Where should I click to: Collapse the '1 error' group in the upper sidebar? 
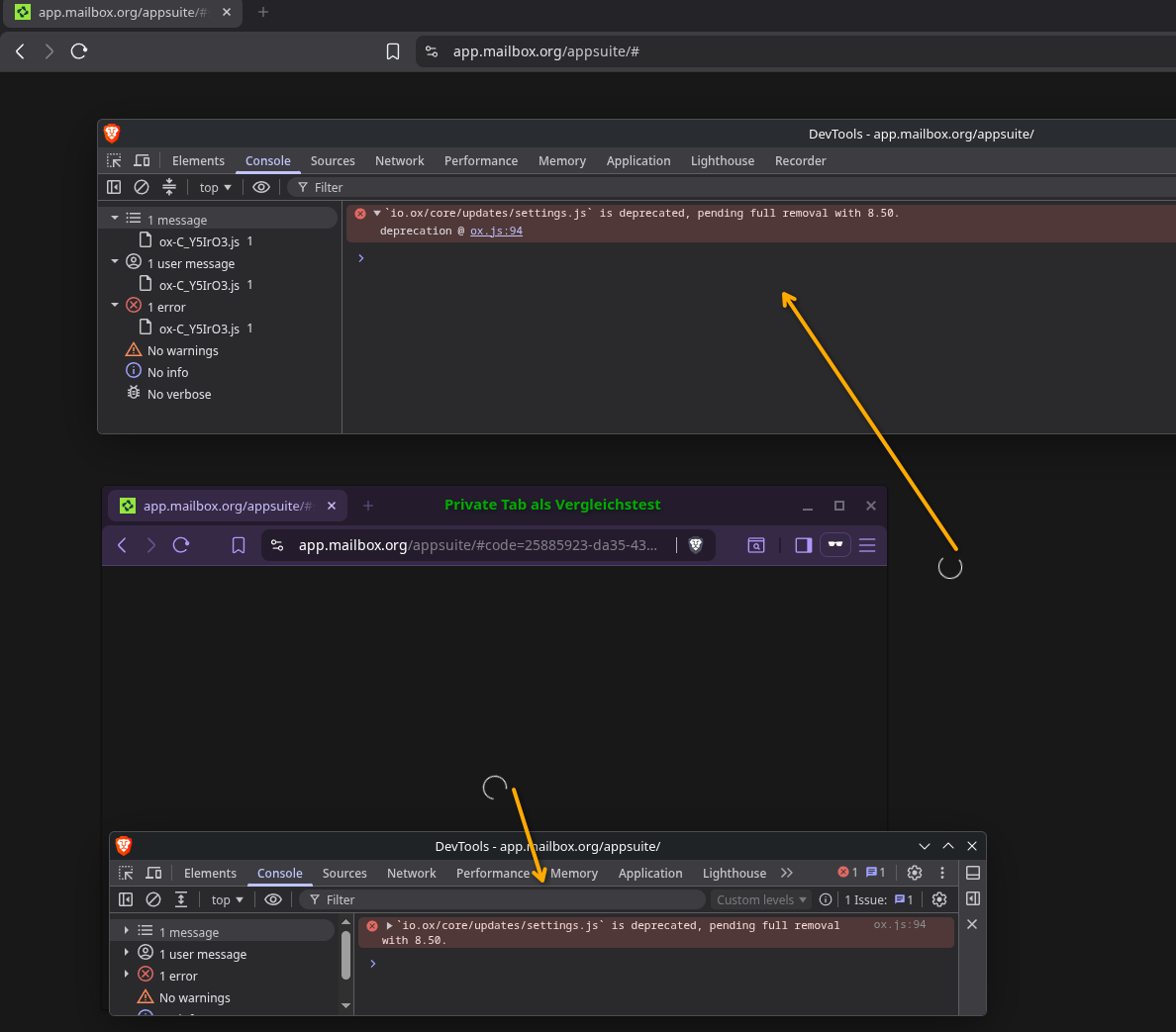click(115, 305)
